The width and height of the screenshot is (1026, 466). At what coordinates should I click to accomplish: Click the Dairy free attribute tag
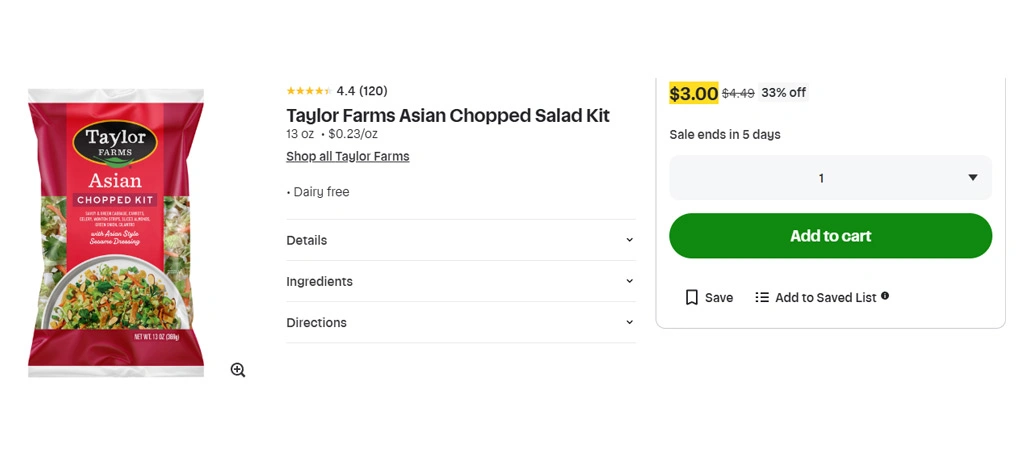[x=321, y=192]
